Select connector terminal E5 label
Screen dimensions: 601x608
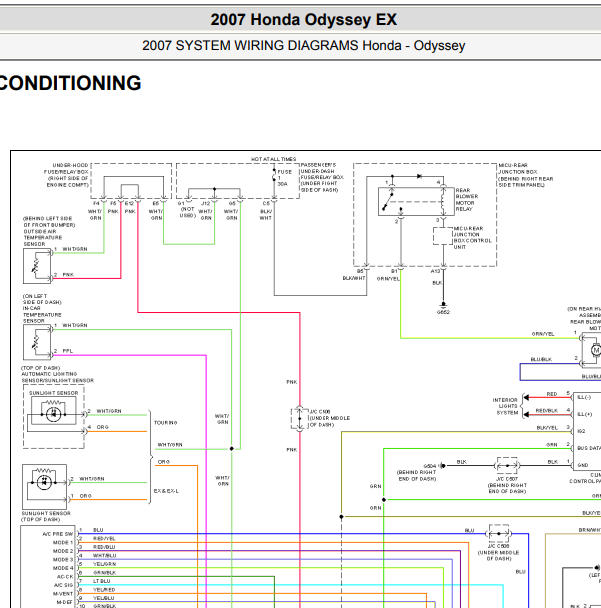(155, 203)
